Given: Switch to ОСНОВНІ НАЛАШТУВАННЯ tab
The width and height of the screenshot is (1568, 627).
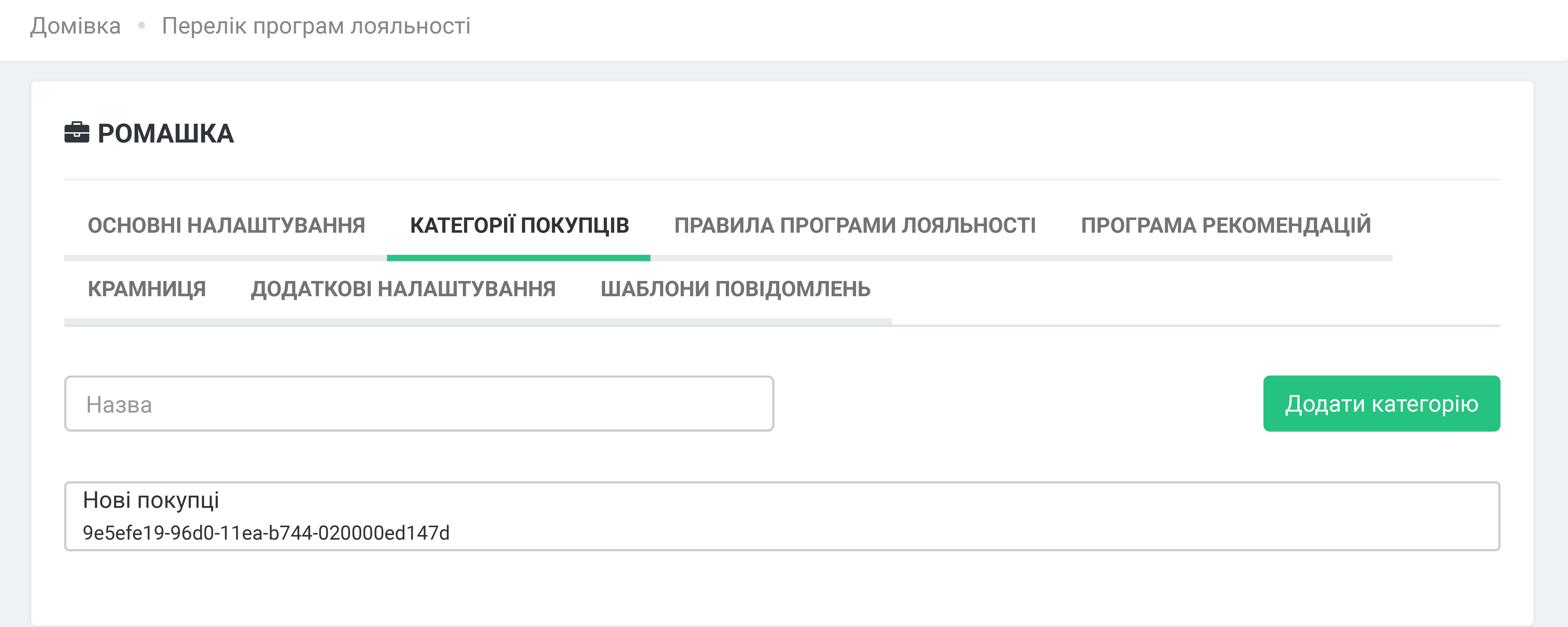Looking at the screenshot, I should click(x=226, y=225).
